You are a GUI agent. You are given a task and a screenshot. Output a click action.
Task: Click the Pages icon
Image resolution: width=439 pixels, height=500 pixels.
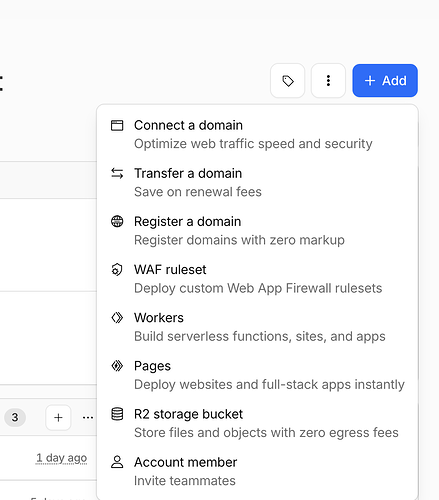(x=117, y=366)
